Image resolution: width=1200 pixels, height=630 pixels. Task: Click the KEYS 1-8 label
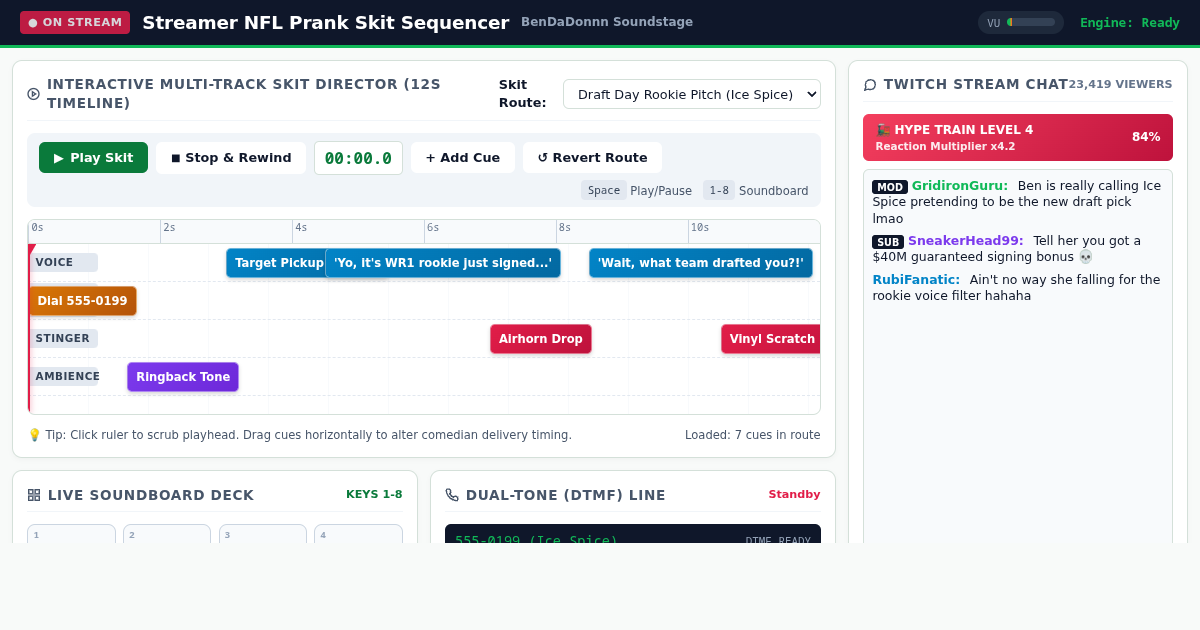pos(374,494)
